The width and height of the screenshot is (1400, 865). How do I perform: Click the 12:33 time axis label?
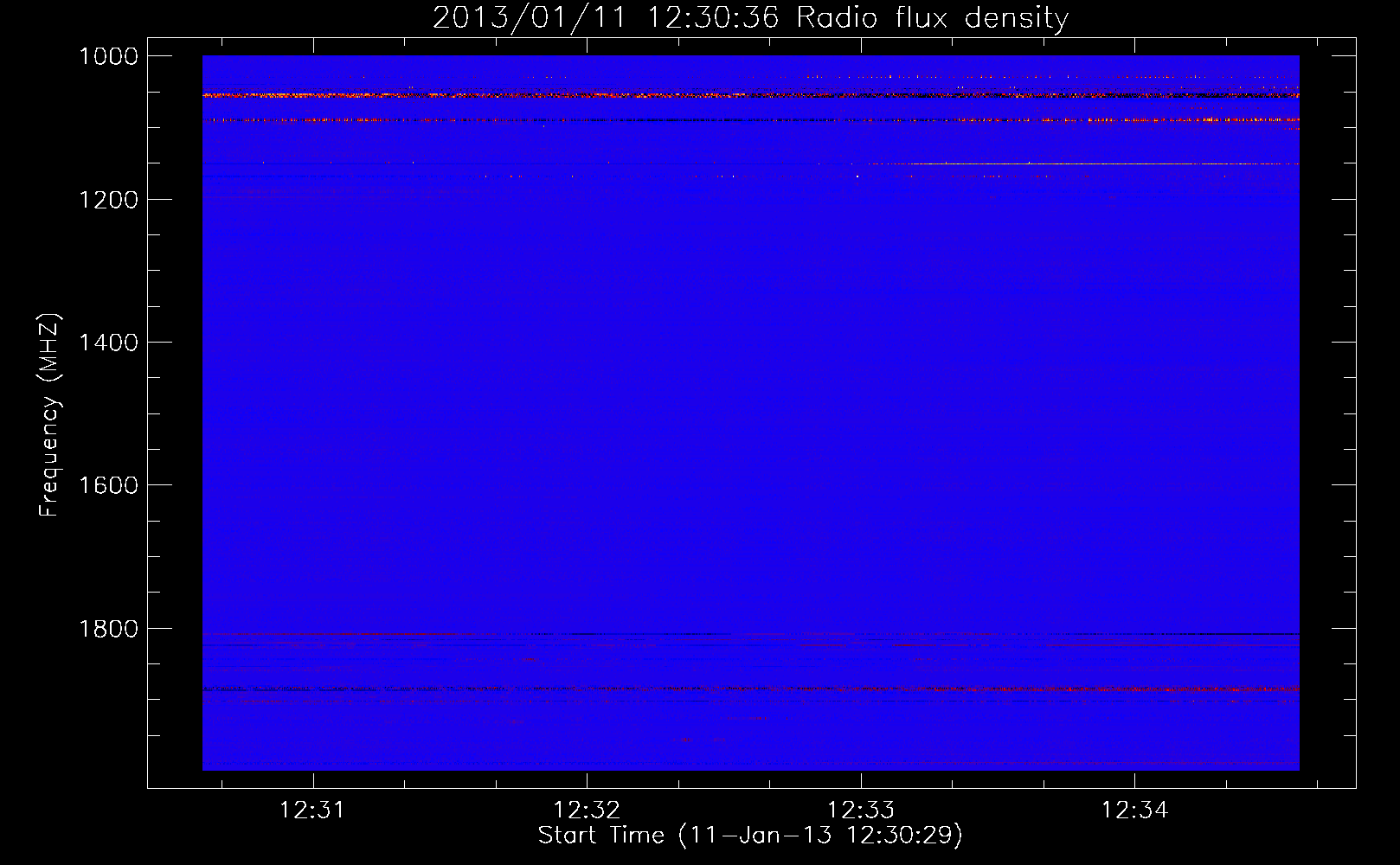(861, 810)
